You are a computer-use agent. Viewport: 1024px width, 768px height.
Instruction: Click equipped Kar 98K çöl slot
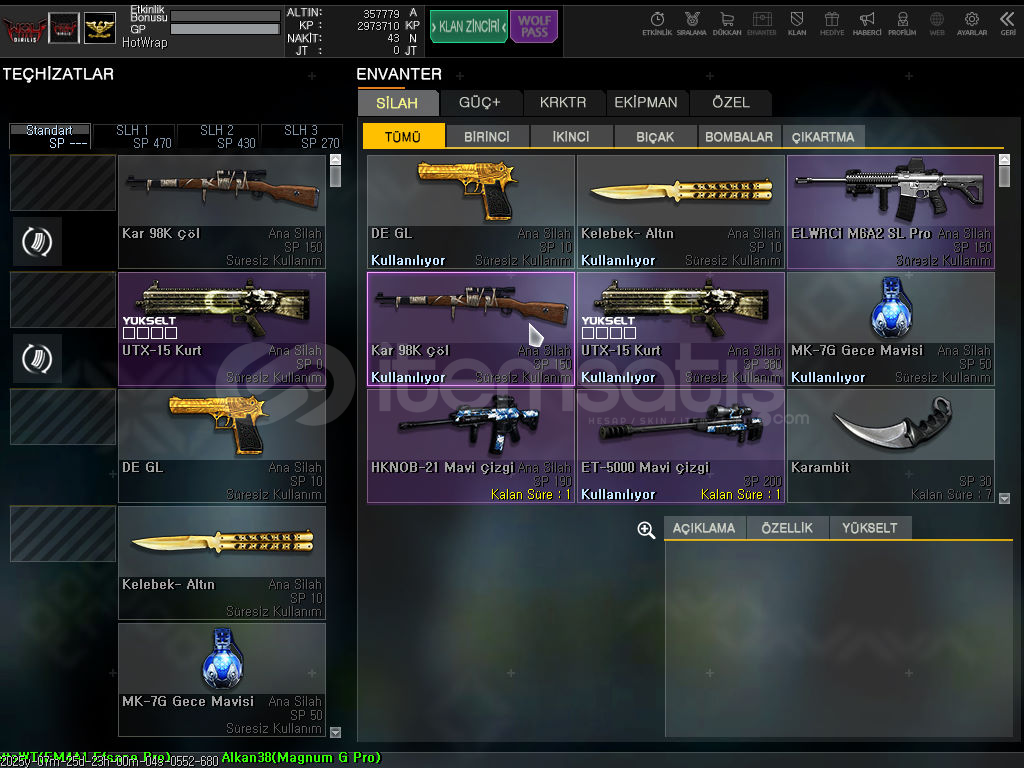tap(222, 212)
